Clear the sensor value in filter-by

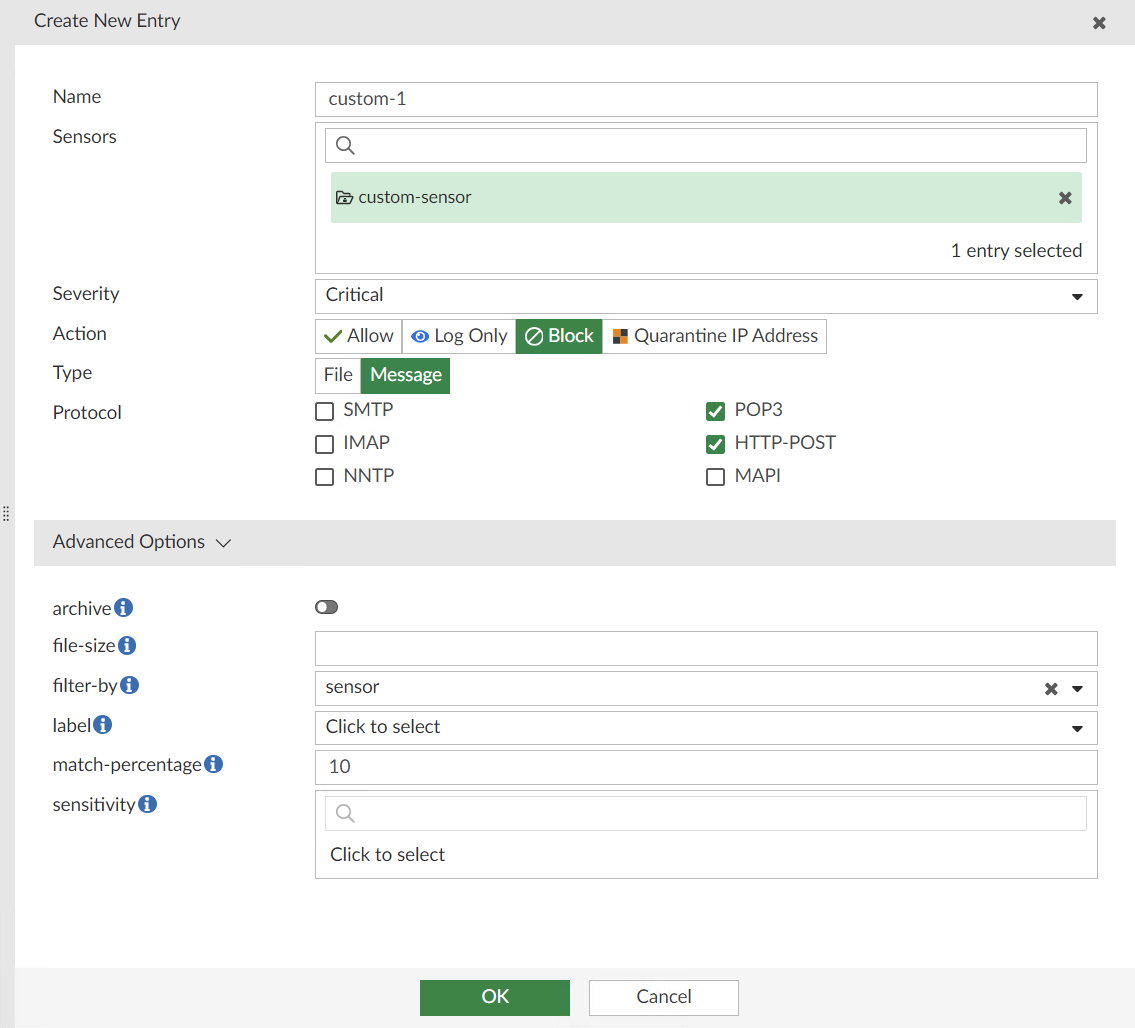click(1050, 688)
